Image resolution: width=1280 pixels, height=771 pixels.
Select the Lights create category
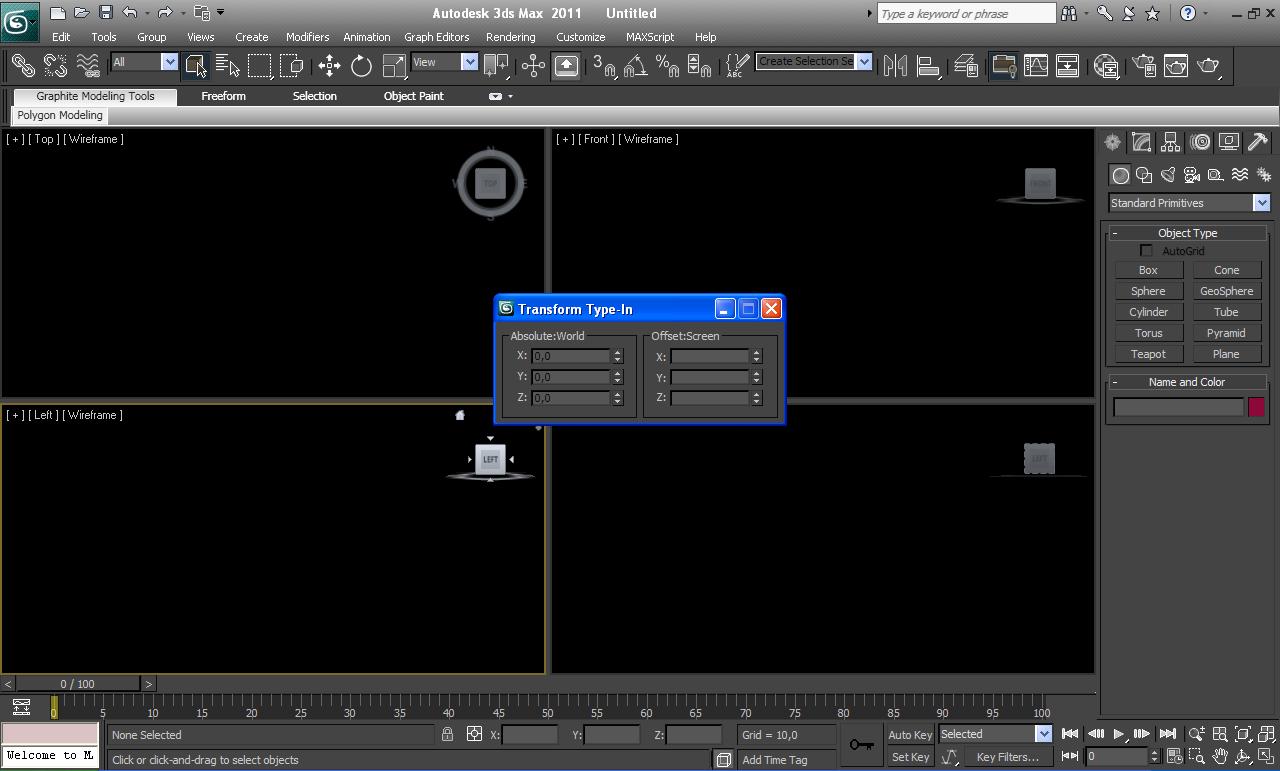point(1168,175)
